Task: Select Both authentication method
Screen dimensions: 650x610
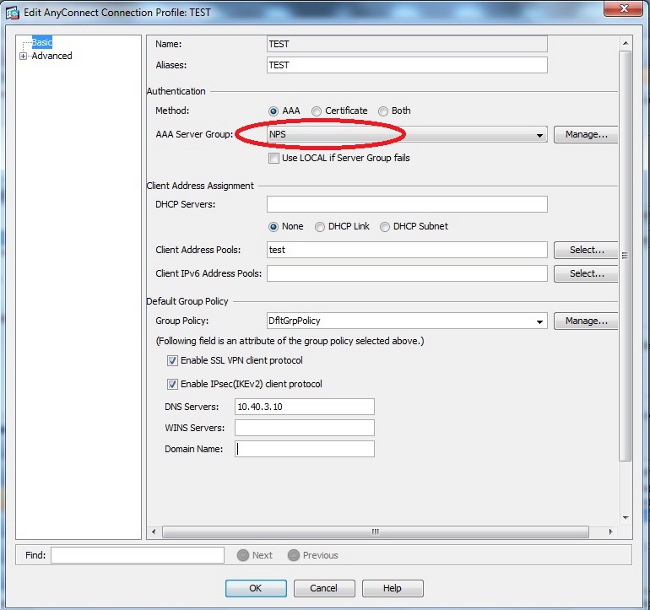Action: [x=383, y=111]
